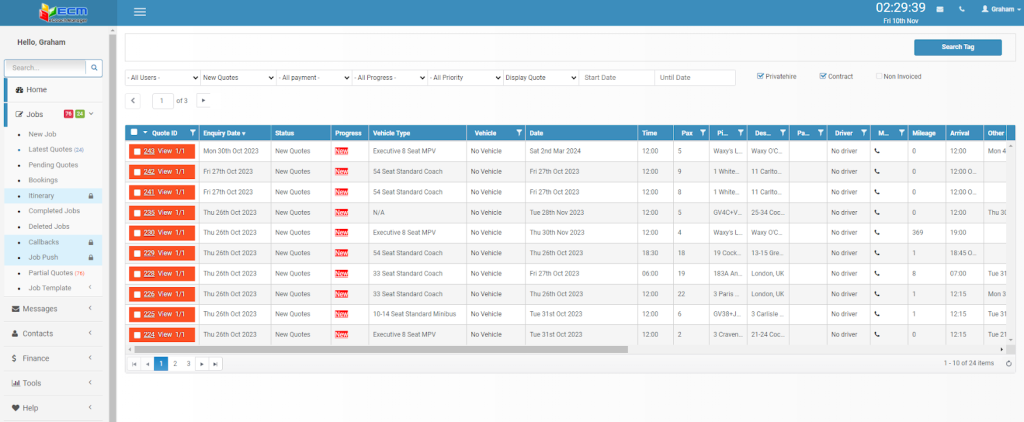Uncheck the Privatehire checkbox
The width and height of the screenshot is (1024, 422).
[761, 76]
